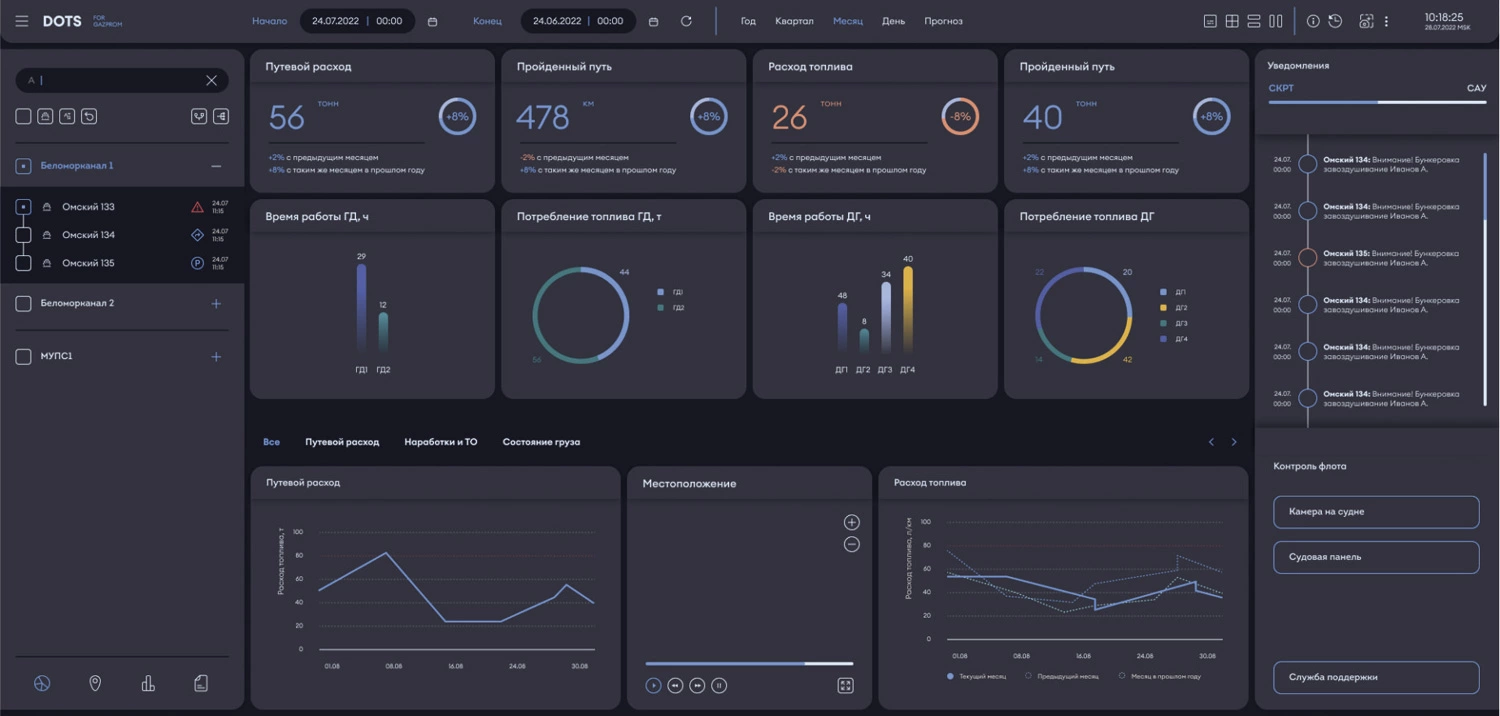This screenshot has height=716, width=1500.
Task: Click the Камера на судне button
Action: click(1375, 512)
